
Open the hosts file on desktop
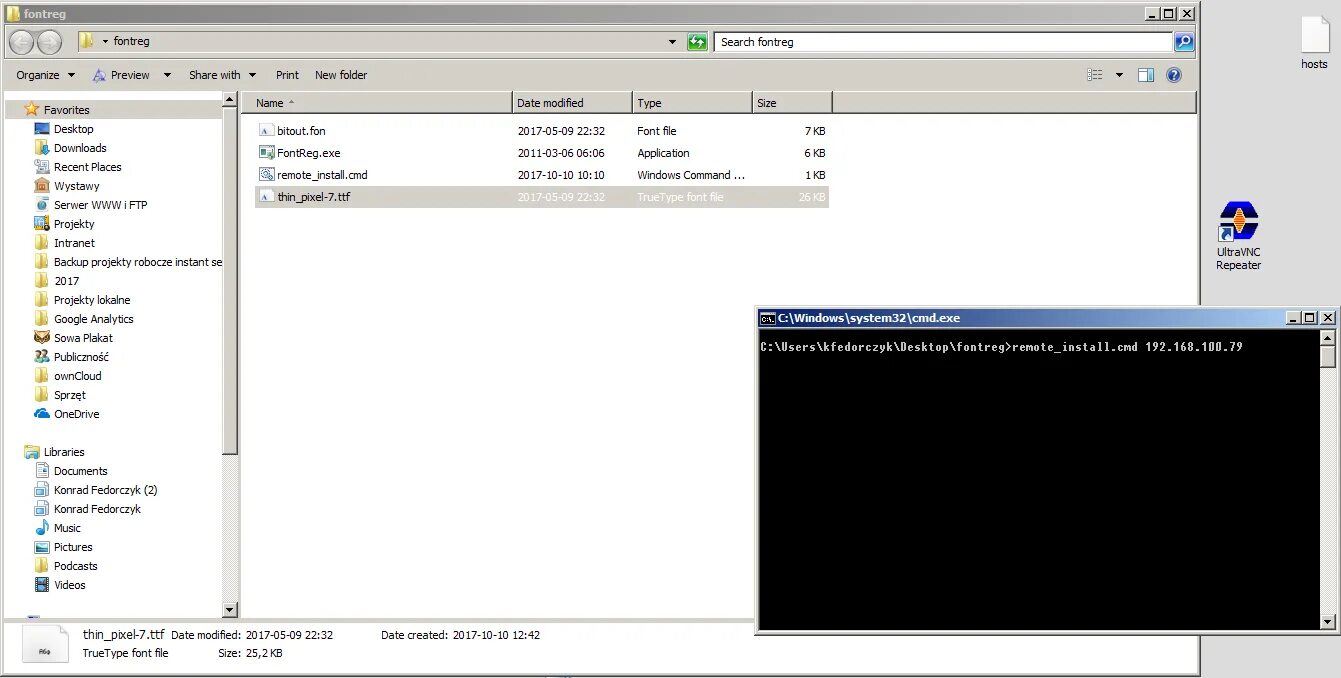1314,43
